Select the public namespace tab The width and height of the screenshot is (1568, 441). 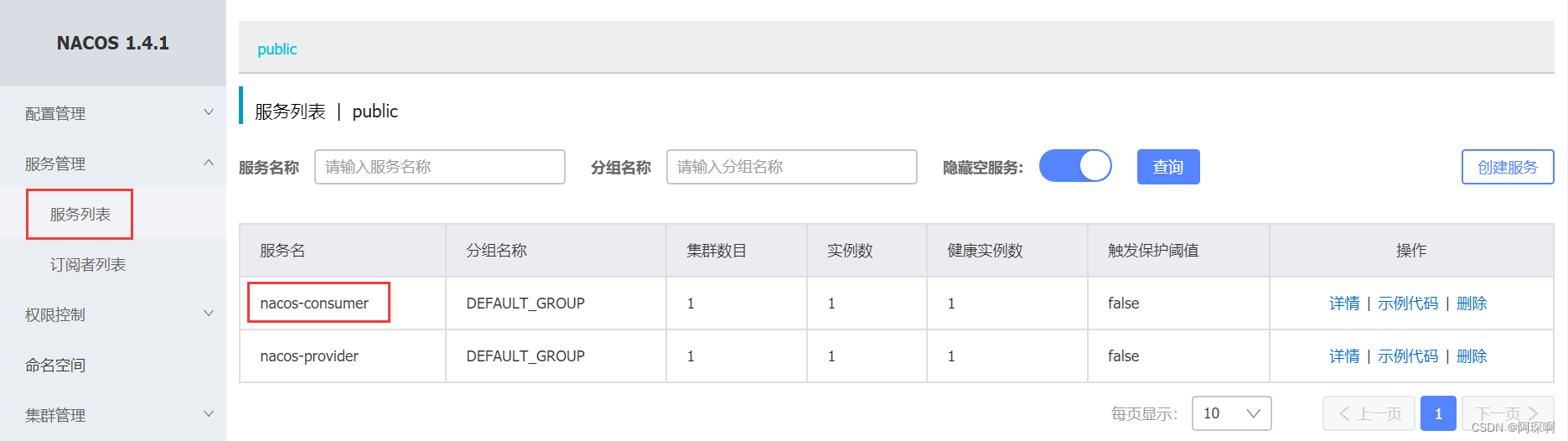point(277,49)
